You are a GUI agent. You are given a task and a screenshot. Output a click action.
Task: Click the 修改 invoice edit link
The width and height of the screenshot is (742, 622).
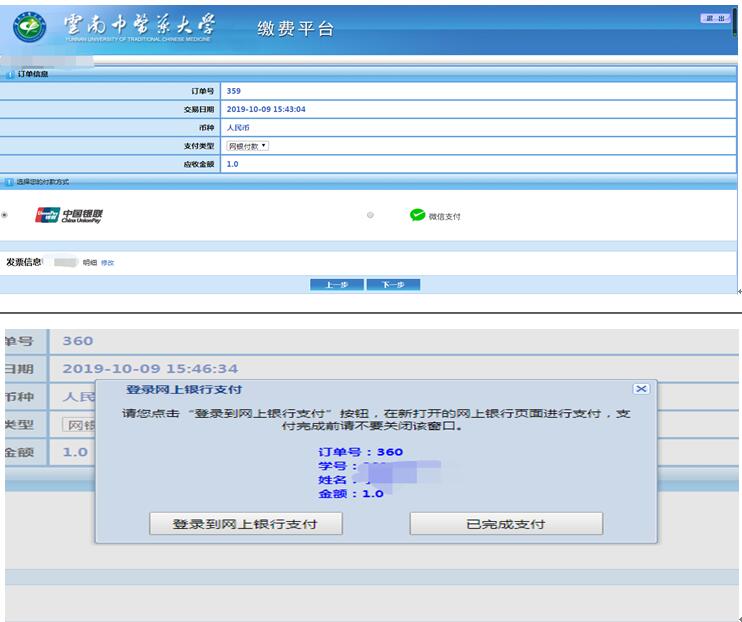pos(107,262)
